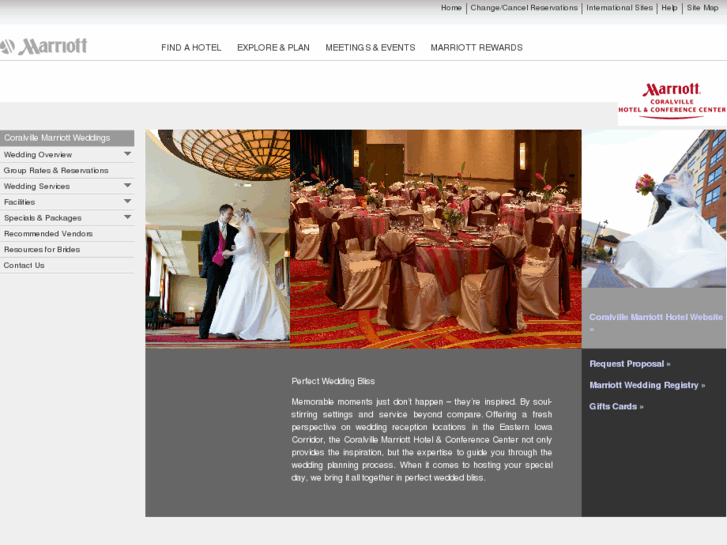Click the Marriott logo in the header
Screen dimensions: 727x545
[x=44, y=46]
